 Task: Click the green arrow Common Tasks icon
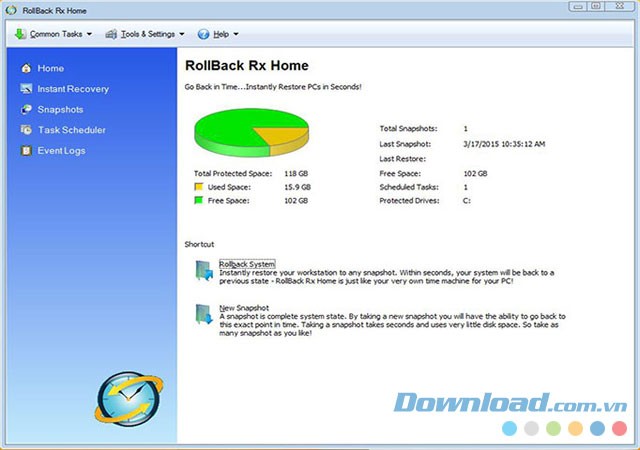pyautogui.click(x=20, y=34)
